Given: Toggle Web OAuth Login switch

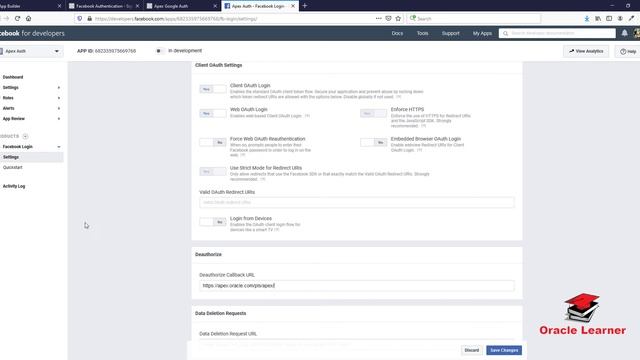Looking at the screenshot, I should [213, 113].
